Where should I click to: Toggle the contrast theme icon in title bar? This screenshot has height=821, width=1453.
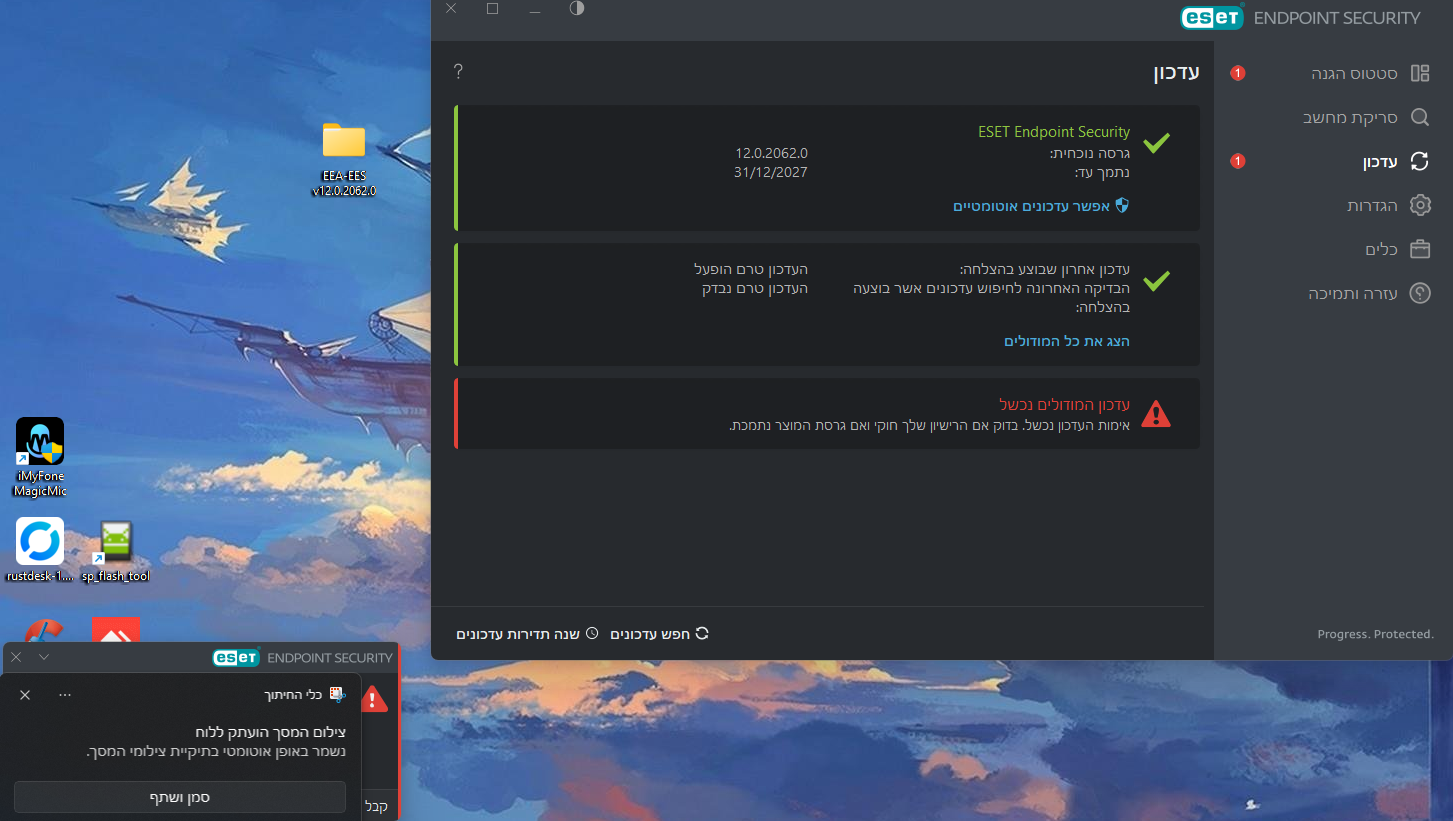[577, 9]
